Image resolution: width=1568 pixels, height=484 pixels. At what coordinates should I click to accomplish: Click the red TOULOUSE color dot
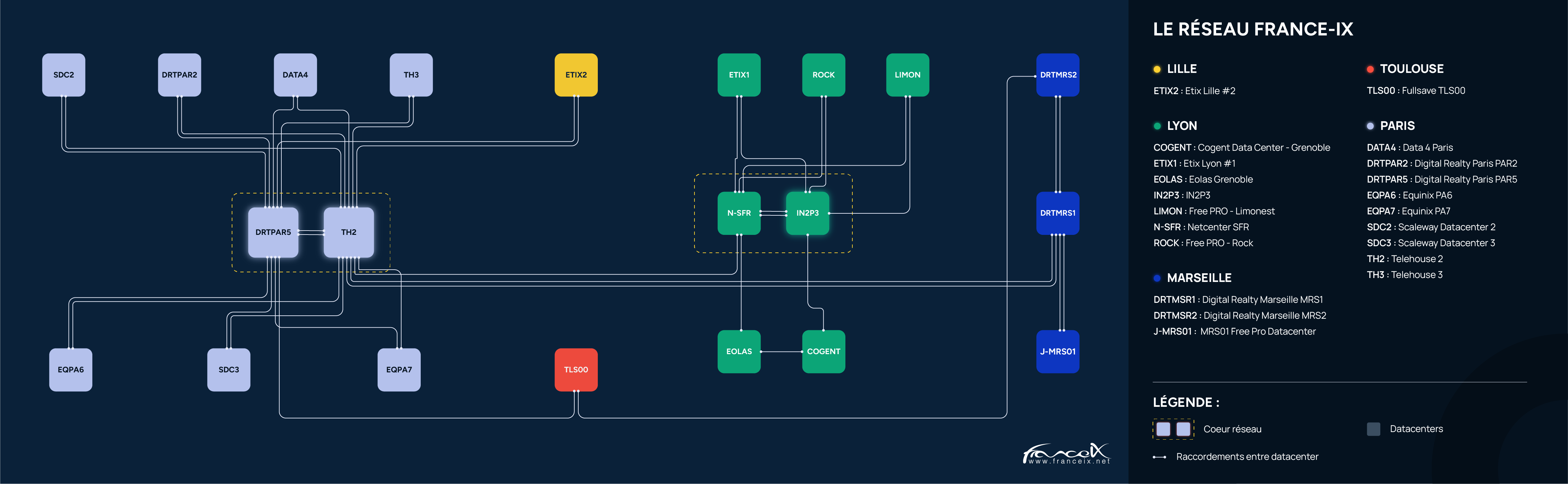click(x=1370, y=70)
